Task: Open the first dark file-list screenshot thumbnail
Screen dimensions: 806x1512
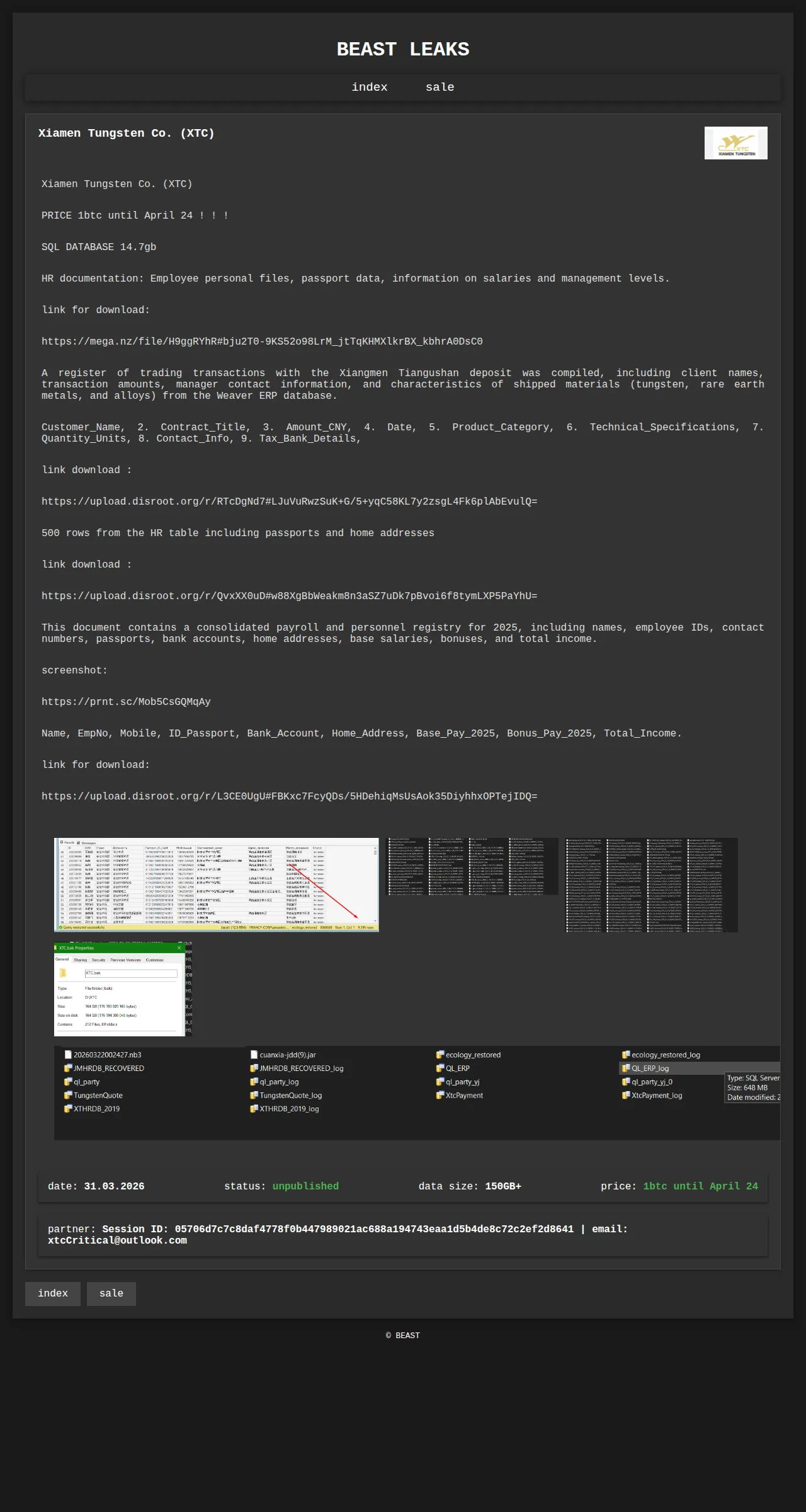Action: click(x=472, y=866)
